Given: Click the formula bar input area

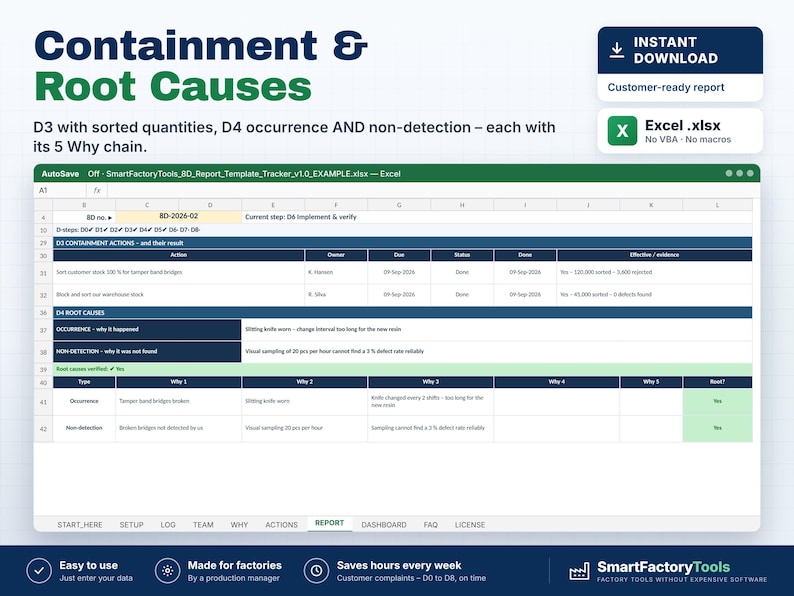Looking at the screenshot, I should (433, 190).
